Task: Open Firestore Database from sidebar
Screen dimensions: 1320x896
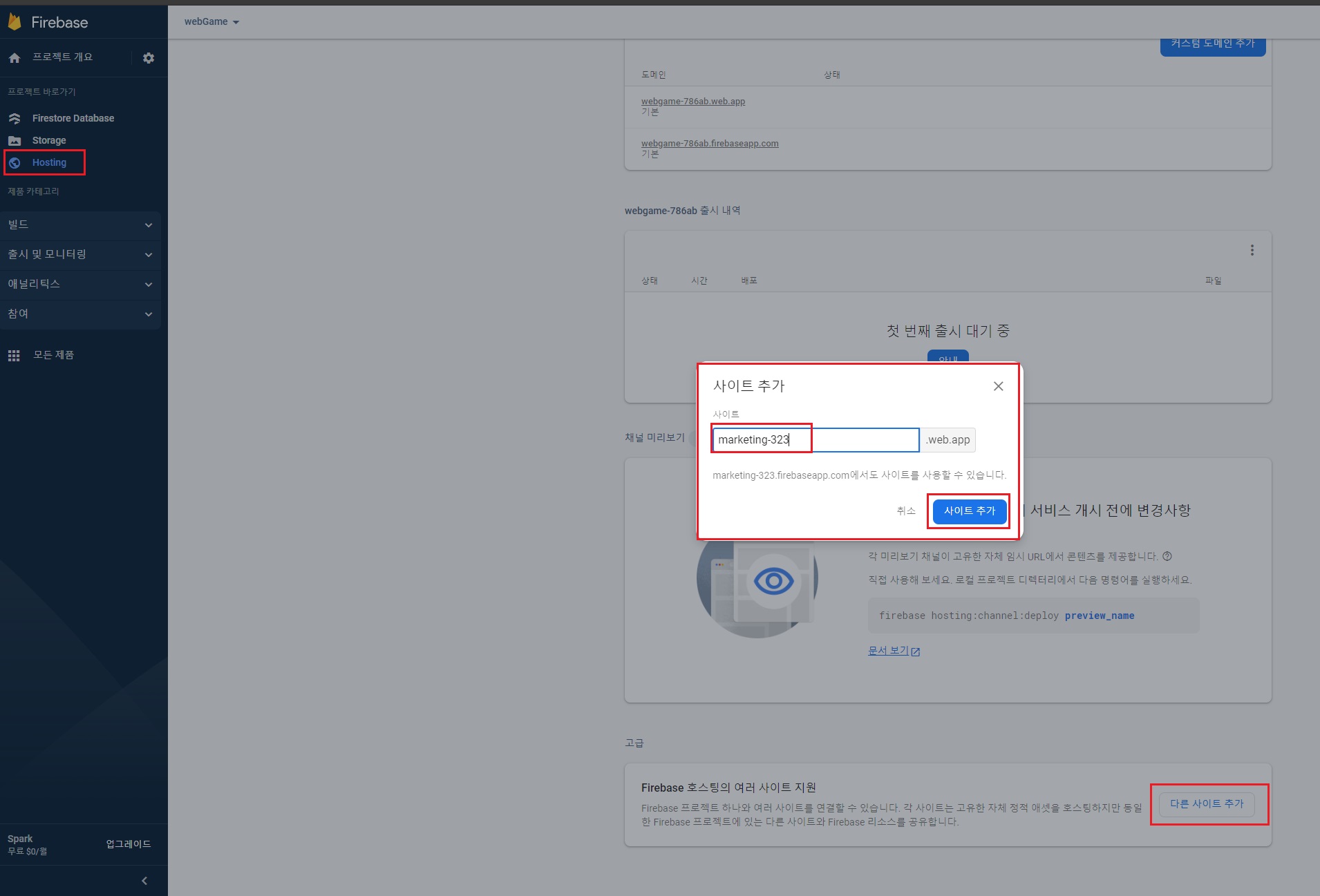Action: click(73, 118)
